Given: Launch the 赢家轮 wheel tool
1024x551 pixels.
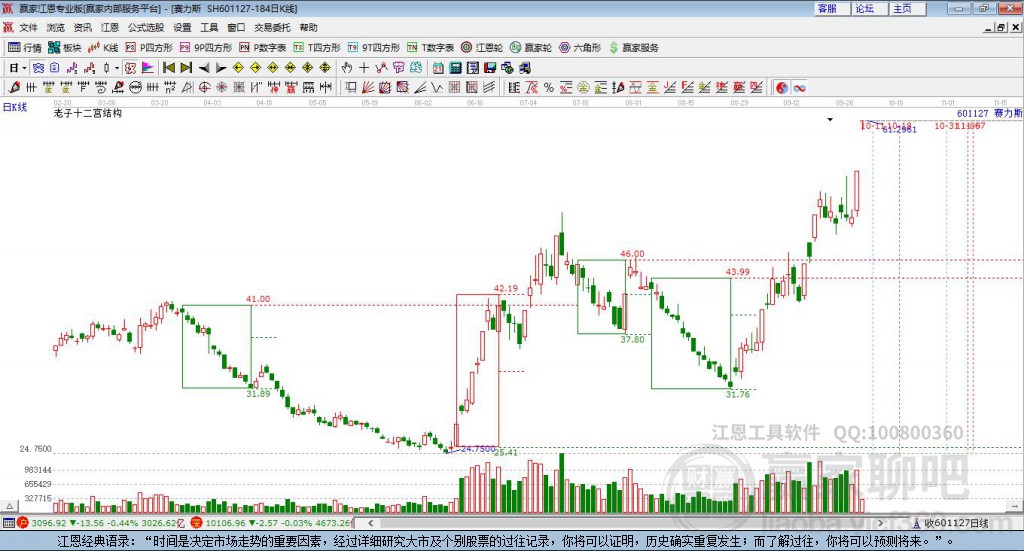Looking at the screenshot, I should pos(531,48).
